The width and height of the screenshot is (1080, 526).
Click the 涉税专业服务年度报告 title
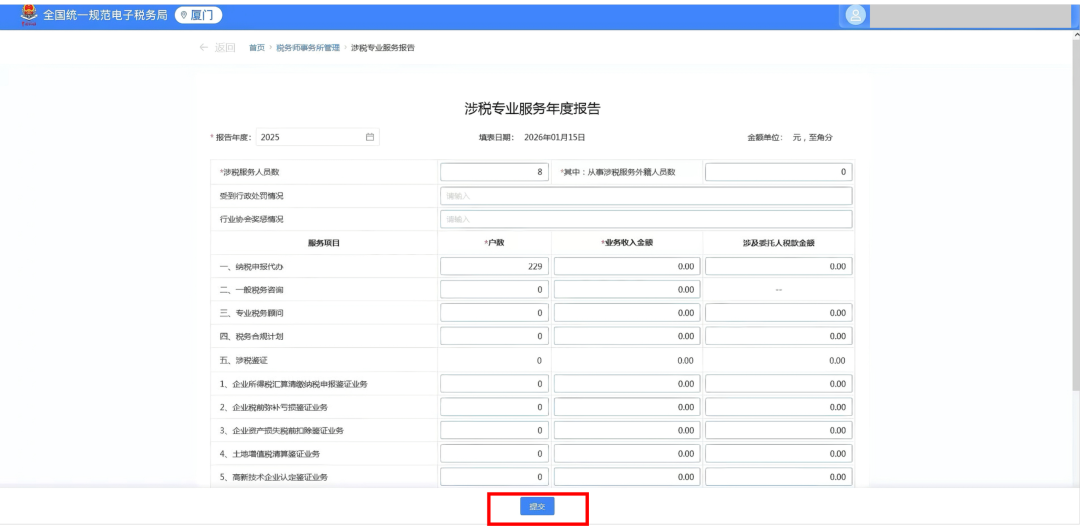532,108
